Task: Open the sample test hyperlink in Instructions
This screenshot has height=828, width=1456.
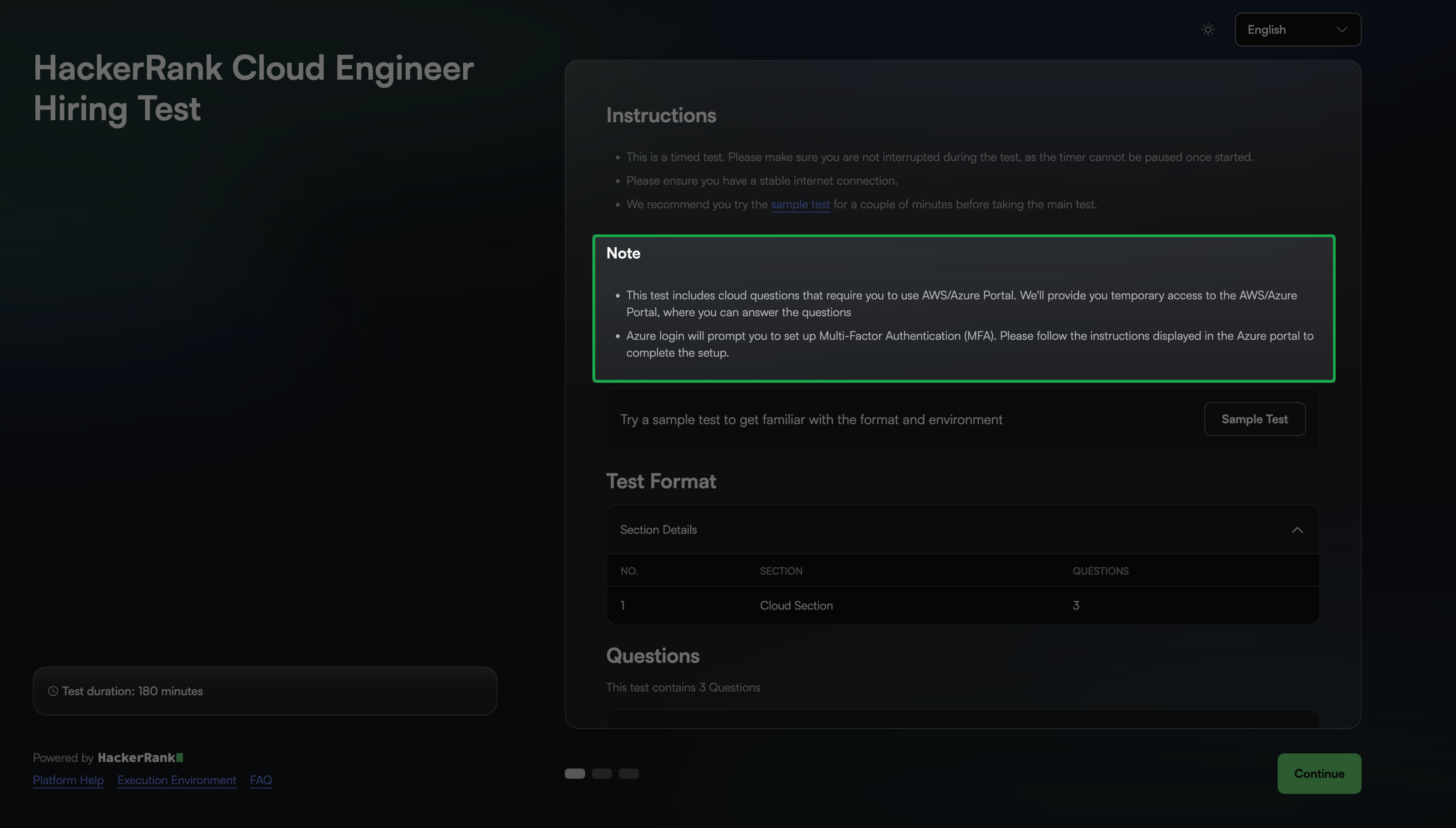Action: (800, 204)
